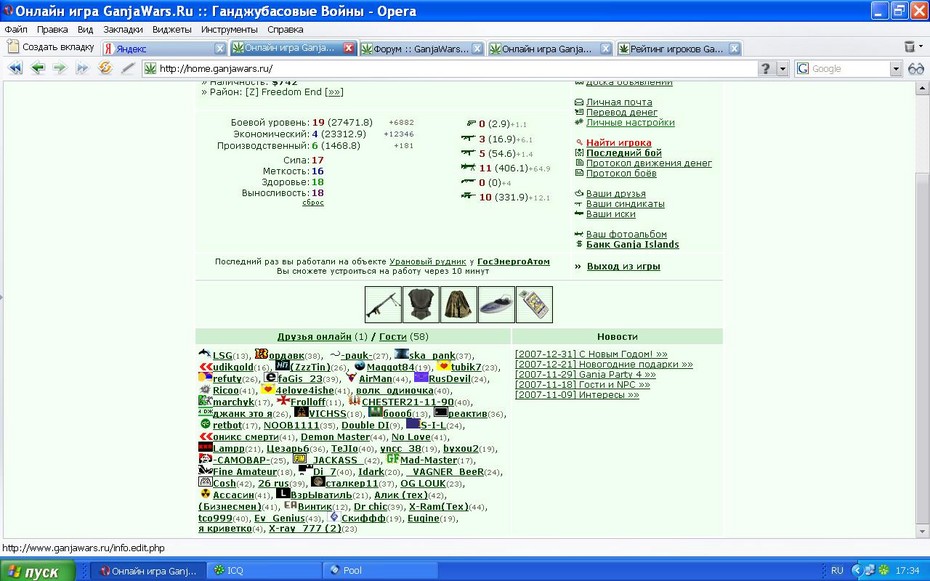930x581 pixels.
Task: Switch to the Яндекс tab
Action: click(x=164, y=49)
